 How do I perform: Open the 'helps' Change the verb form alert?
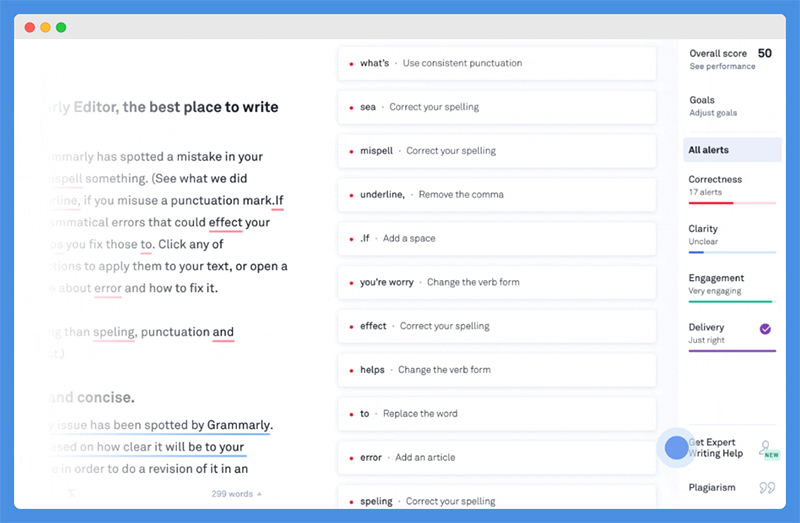tap(496, 370)
